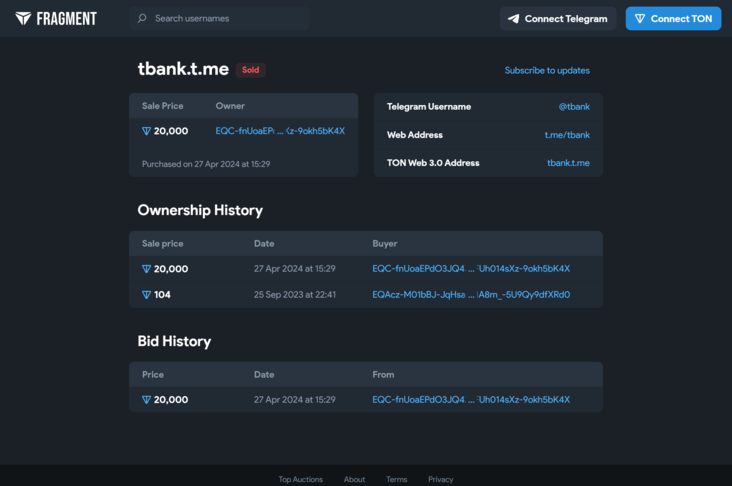Click TON icon in first Ownership History row
Screen dimensions: 732x486
[146, 269]
